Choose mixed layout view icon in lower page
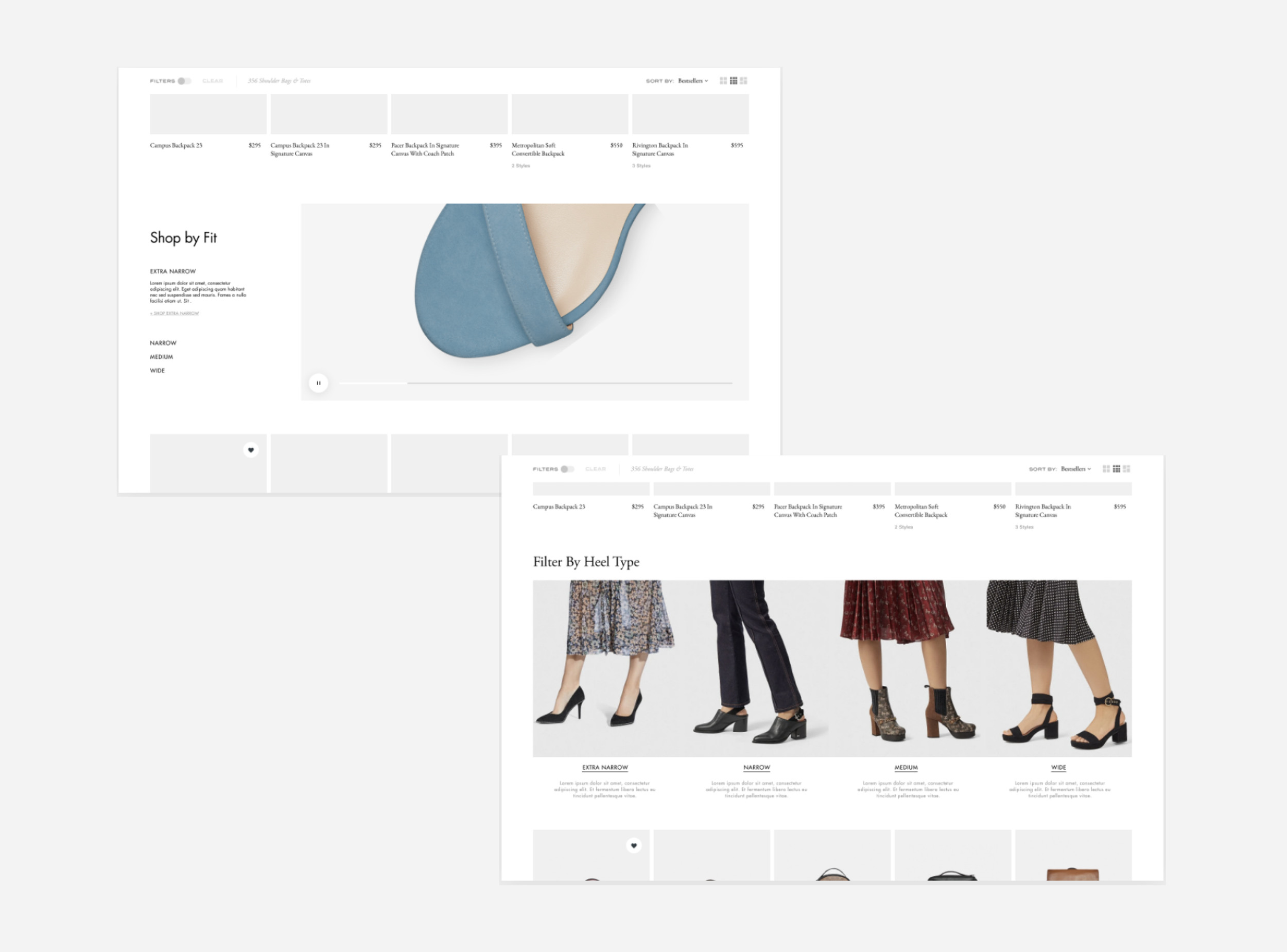This screenshot has height=952, width=1287. (x=1127, y=469)
